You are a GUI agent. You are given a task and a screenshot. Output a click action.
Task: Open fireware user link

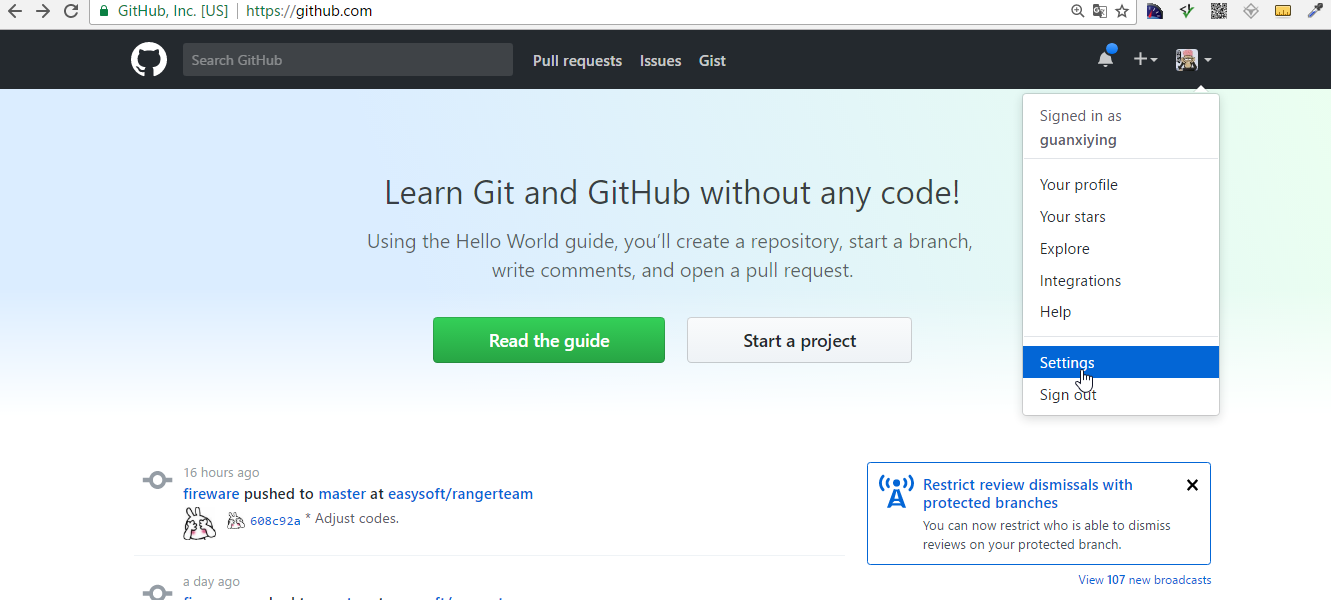tap(211, 494)
